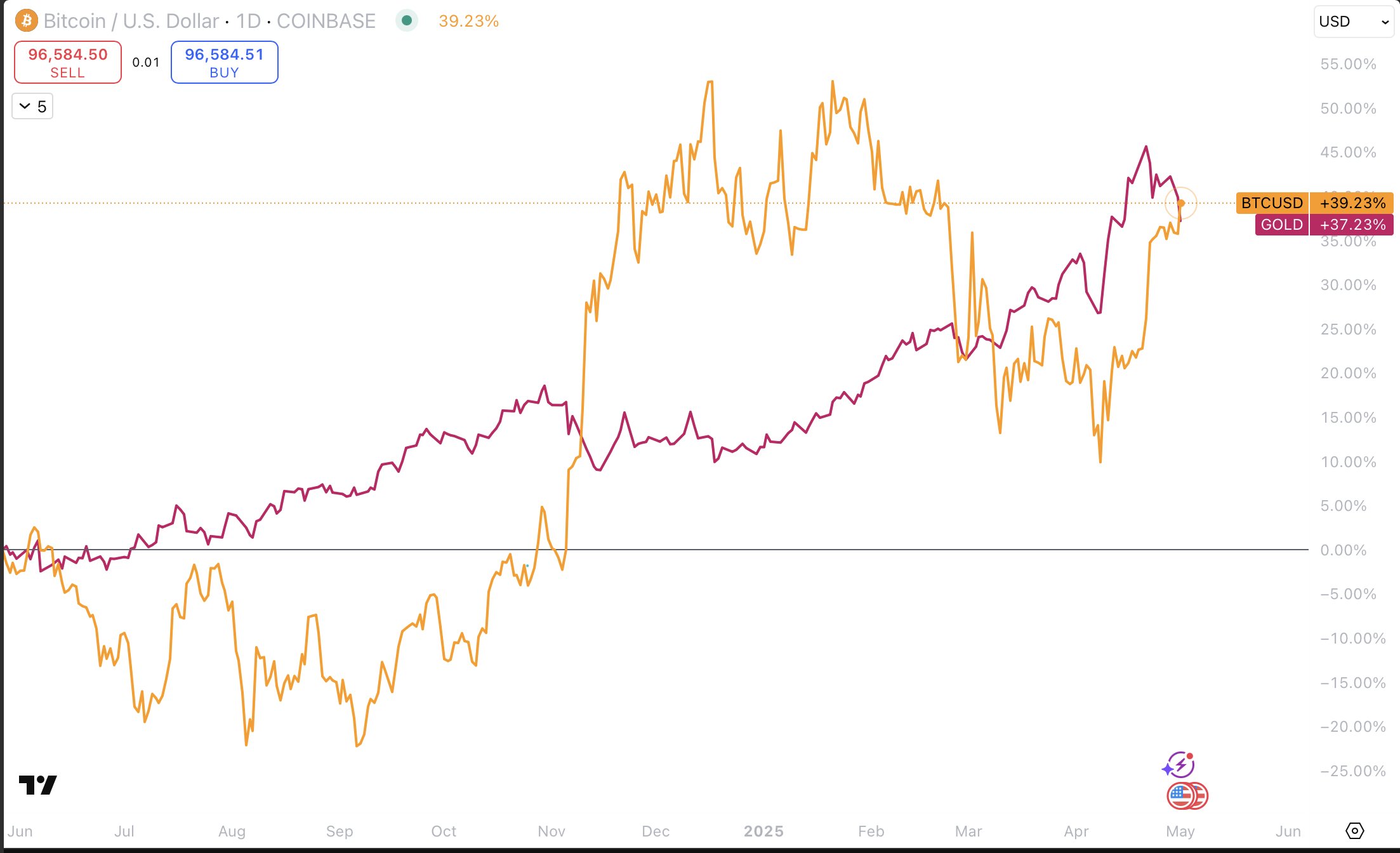Image resolution: width=1400 pixels, height=853 pixels.
Task: Open the TradingView logo
Action: tap(38, 785)
